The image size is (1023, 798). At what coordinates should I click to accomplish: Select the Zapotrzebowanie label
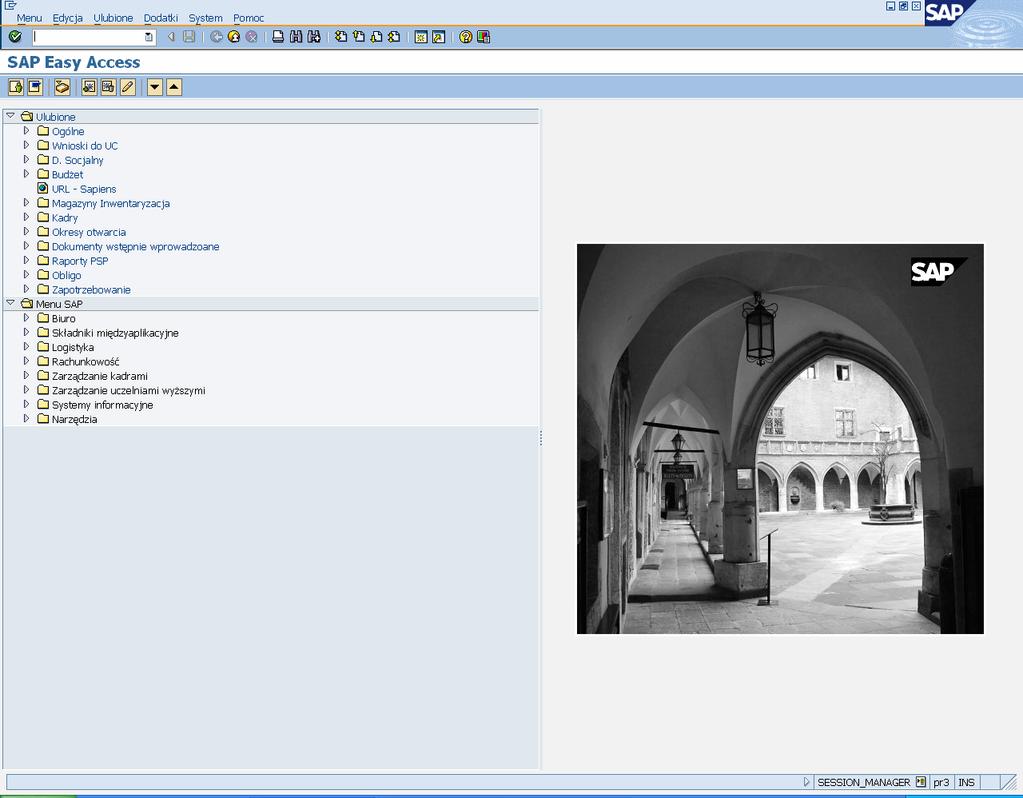[x=91, y=290]
